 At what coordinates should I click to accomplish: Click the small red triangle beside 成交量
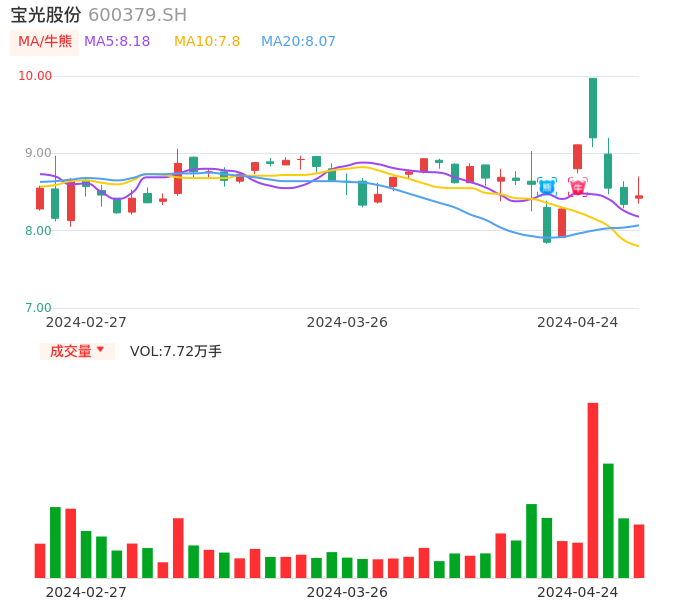100,350
